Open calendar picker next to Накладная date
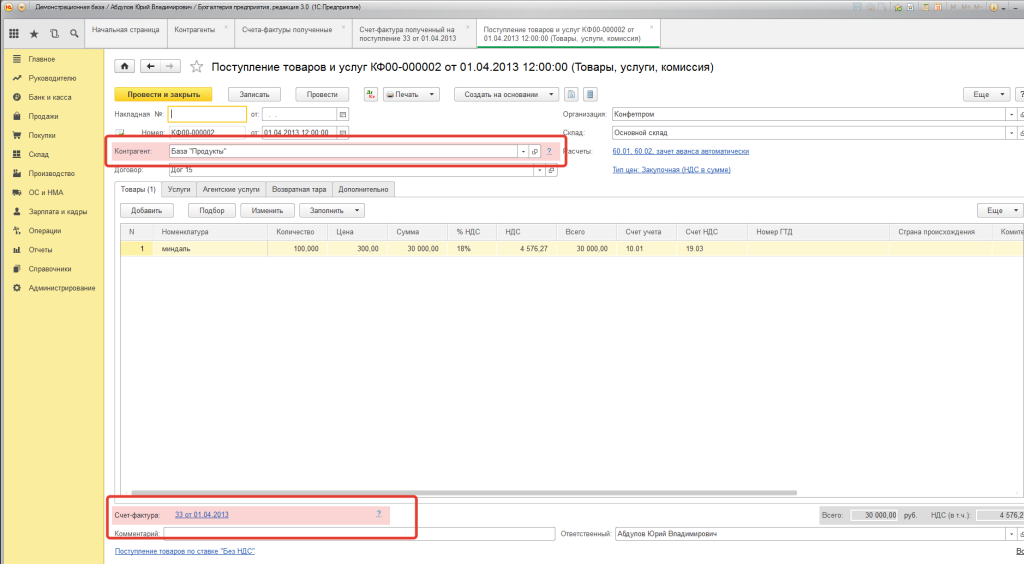The image size is (1024, 564). tap(342, 114)
